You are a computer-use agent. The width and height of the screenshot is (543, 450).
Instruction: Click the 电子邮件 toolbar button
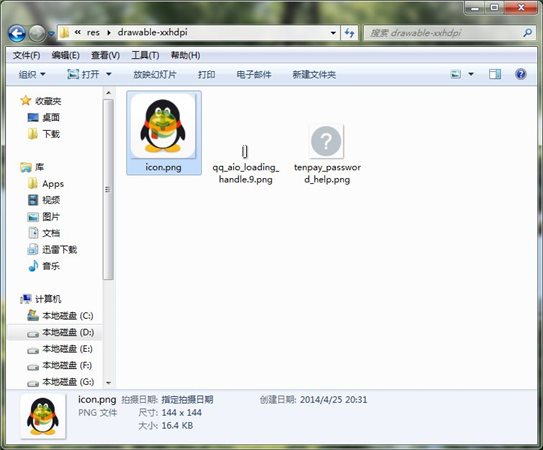254,74
